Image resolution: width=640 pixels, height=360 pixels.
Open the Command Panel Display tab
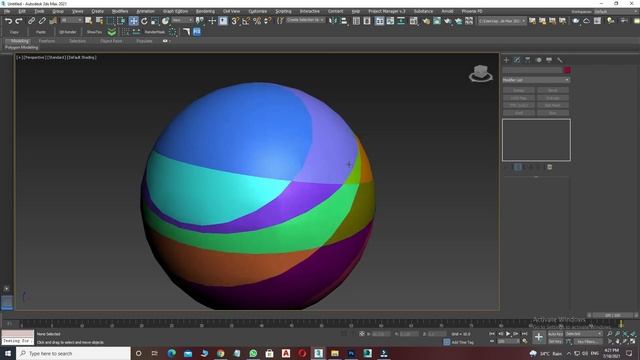pos(549,60)
